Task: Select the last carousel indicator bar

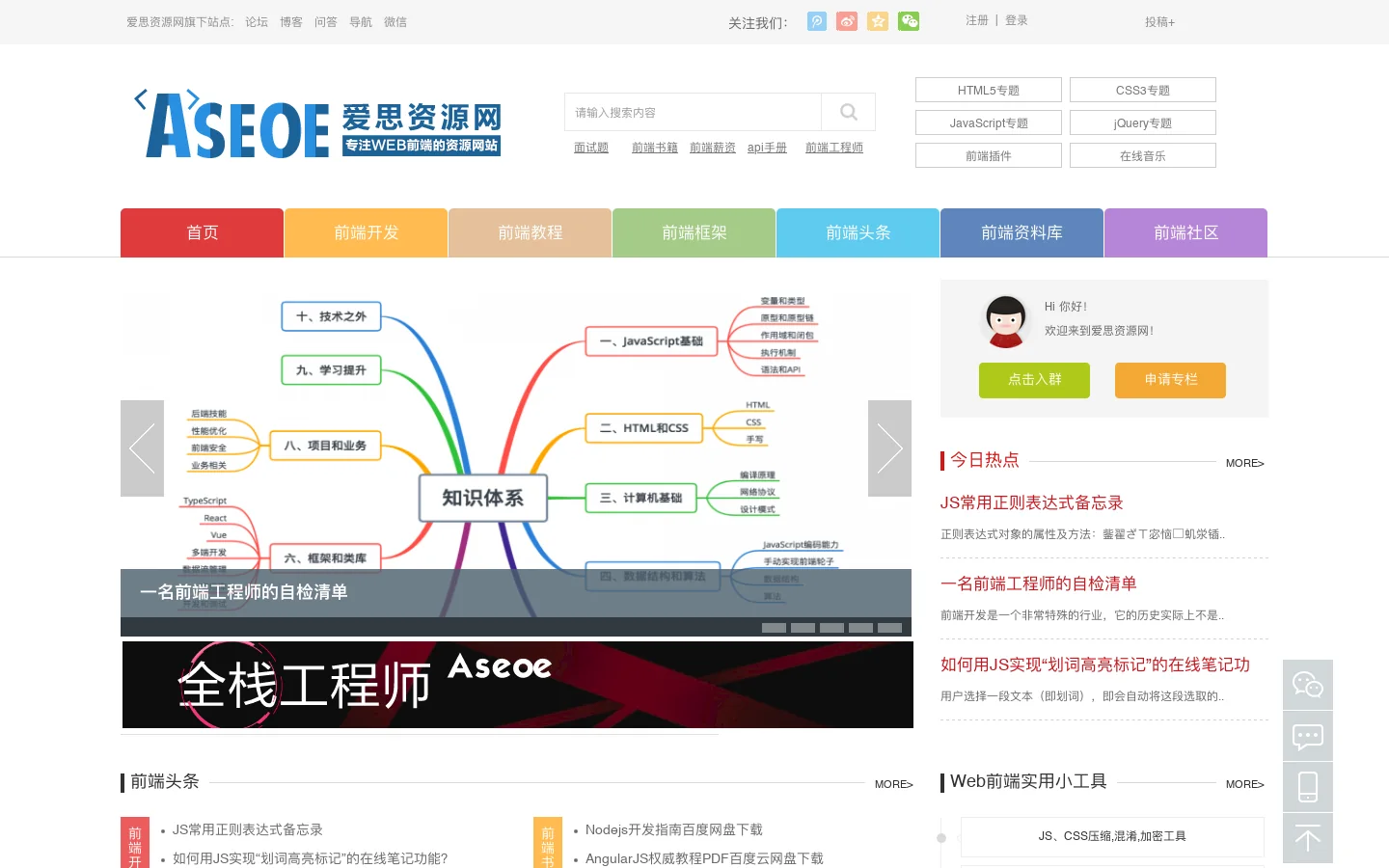Action: pos(889,628)
